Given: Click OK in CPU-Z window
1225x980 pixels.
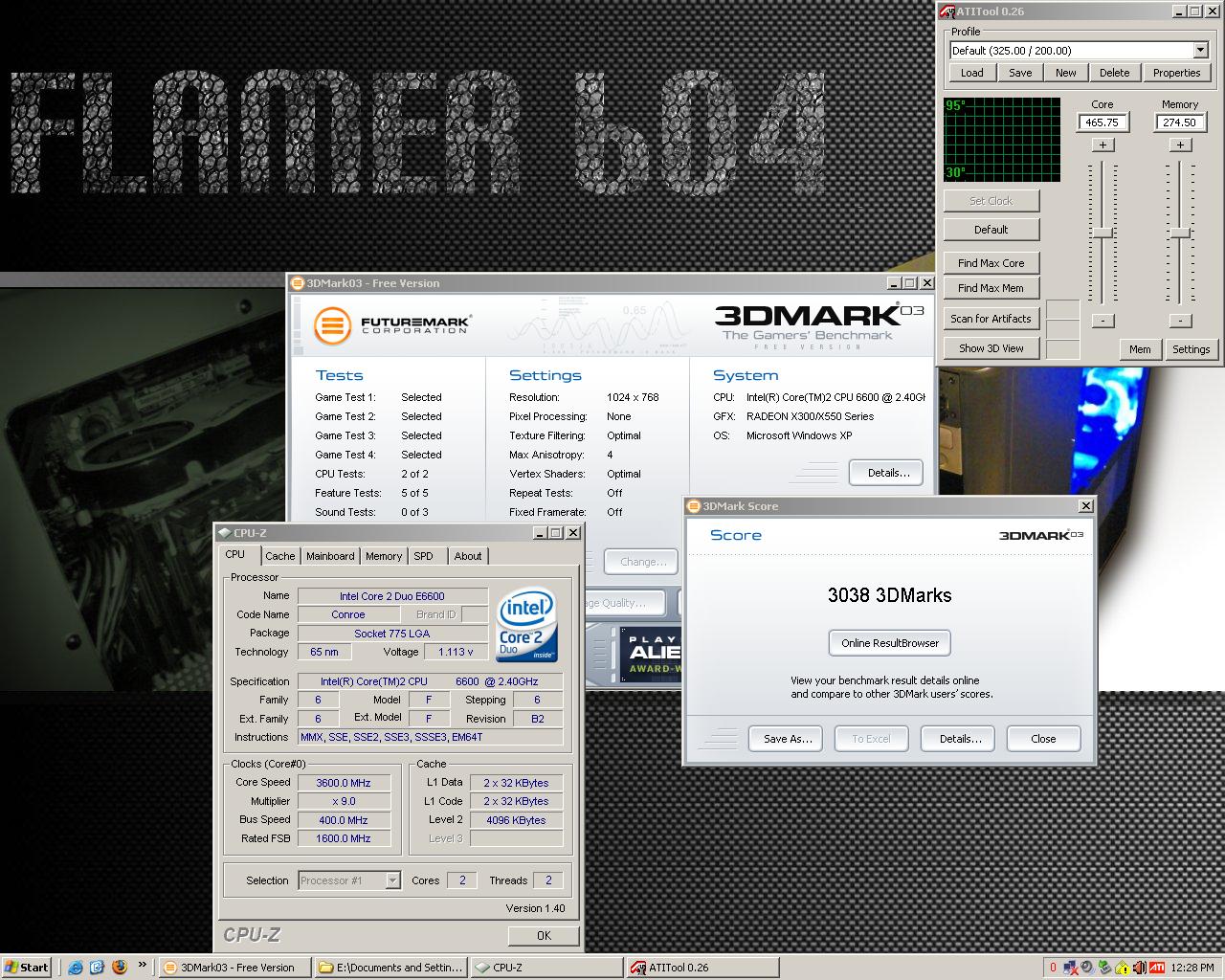Looking at the screenshot, I should point(544,935).
